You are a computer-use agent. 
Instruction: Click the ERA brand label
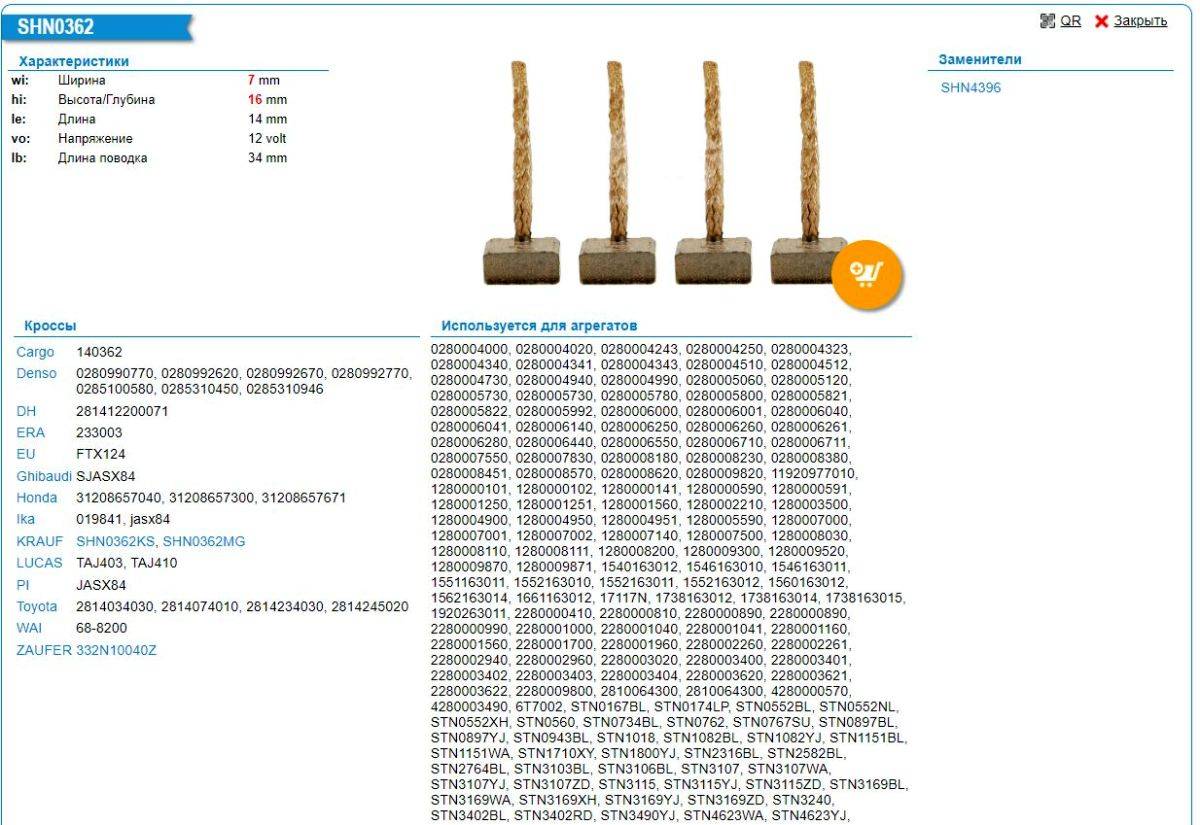(30, 432)
